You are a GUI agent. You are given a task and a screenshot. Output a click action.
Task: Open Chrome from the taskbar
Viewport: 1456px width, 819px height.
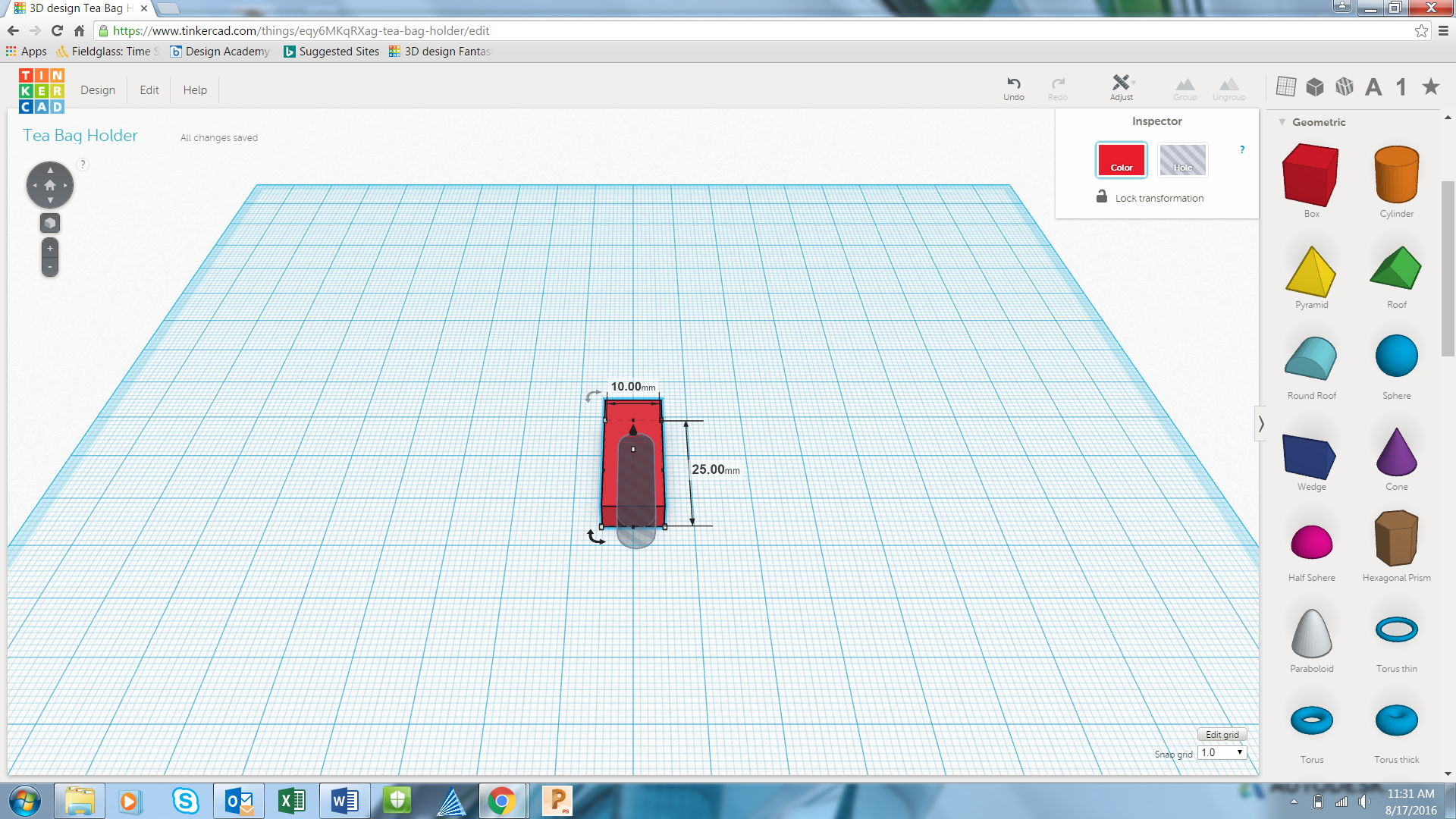tap(501, 801)
